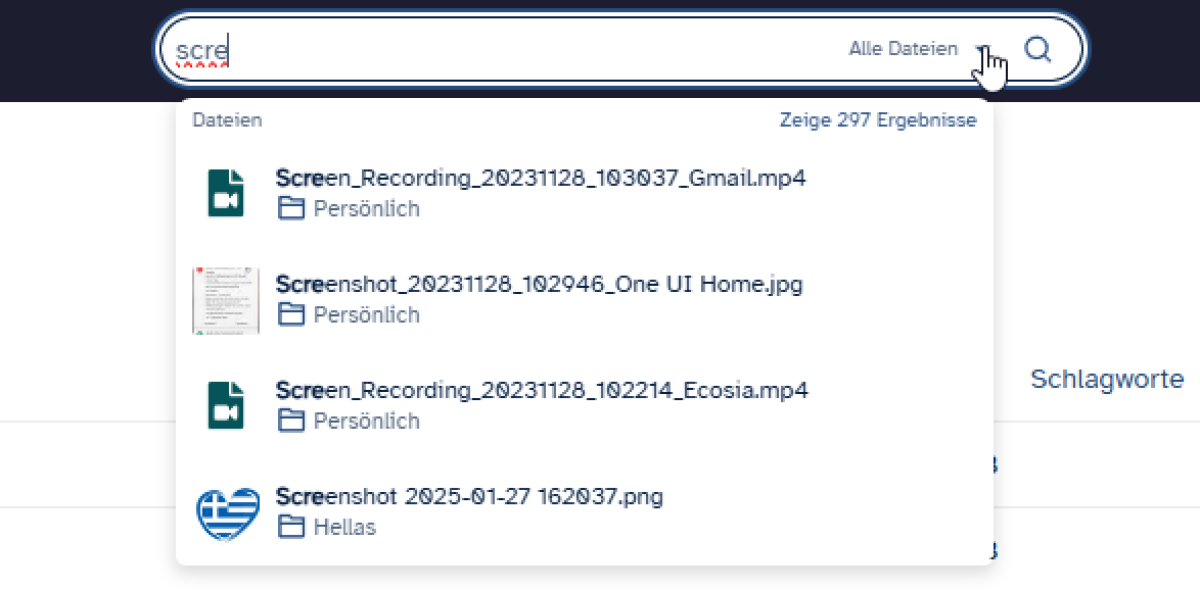Open Screenshot 2025-01-27 162037.png result
Viewport: 1200px width, 590px height.
(x=469, y=496)
